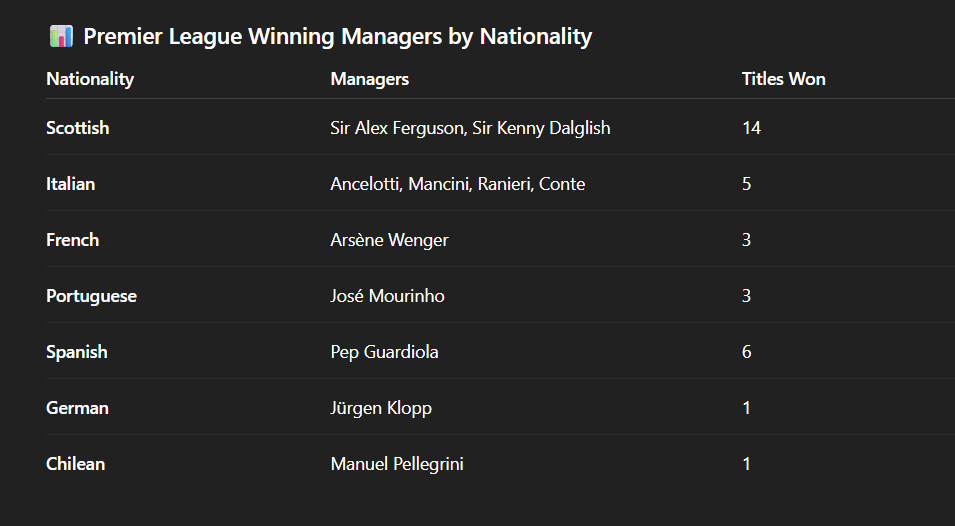Select the Nationality column header
955x526 pixels.
[x=90, y=79]
